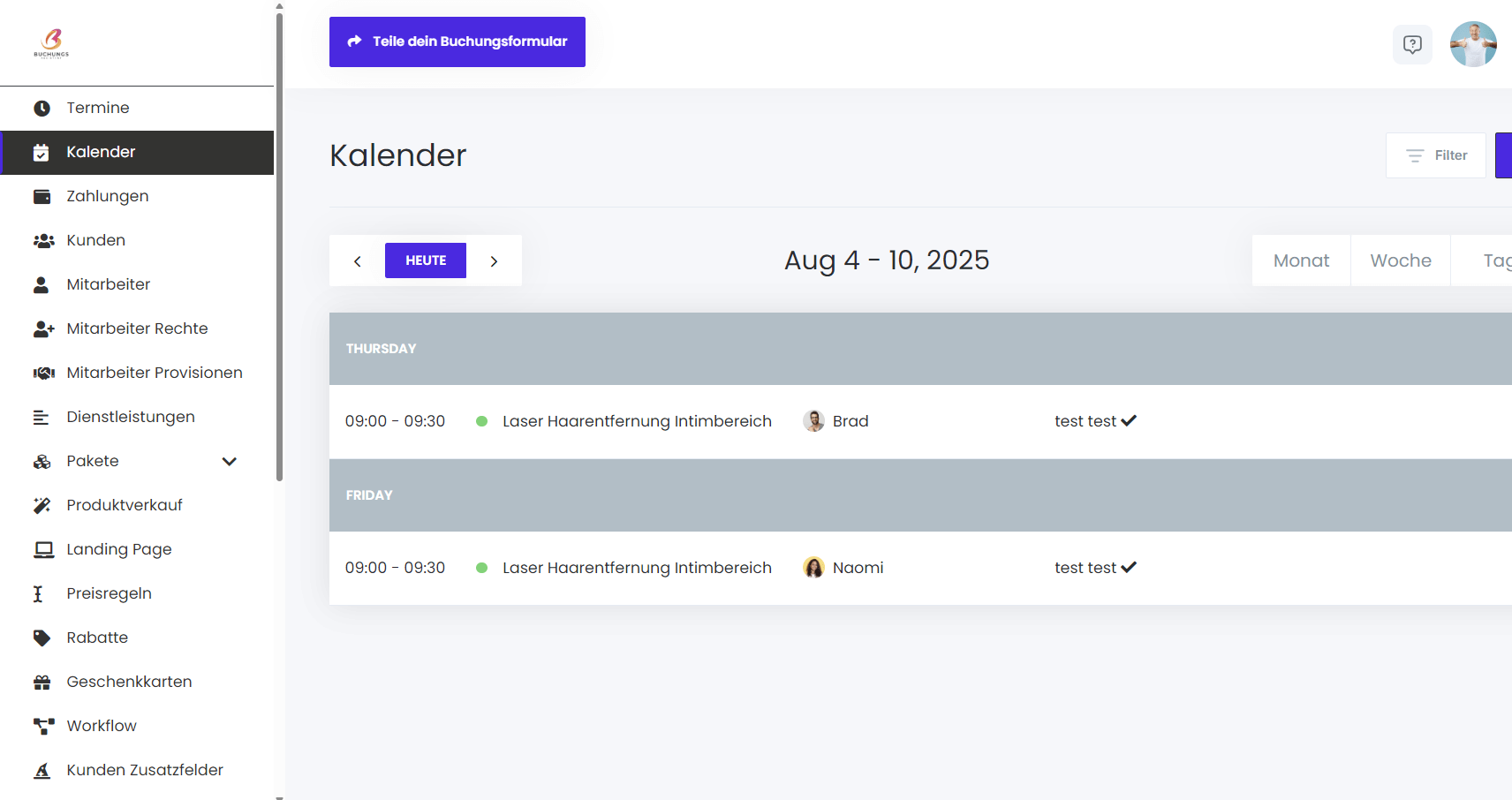Open Mitarbeiter Provisionen menu item
Image resolution: width=1512 pixels, height=800 pixels.
pyautogui.click(x=154, y=373)
